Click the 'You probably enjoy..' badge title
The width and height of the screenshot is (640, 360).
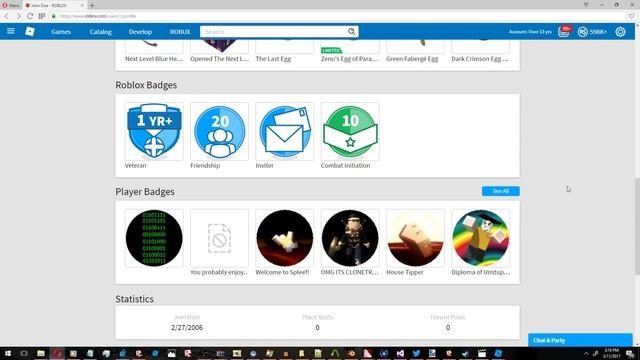coord(219,272)
